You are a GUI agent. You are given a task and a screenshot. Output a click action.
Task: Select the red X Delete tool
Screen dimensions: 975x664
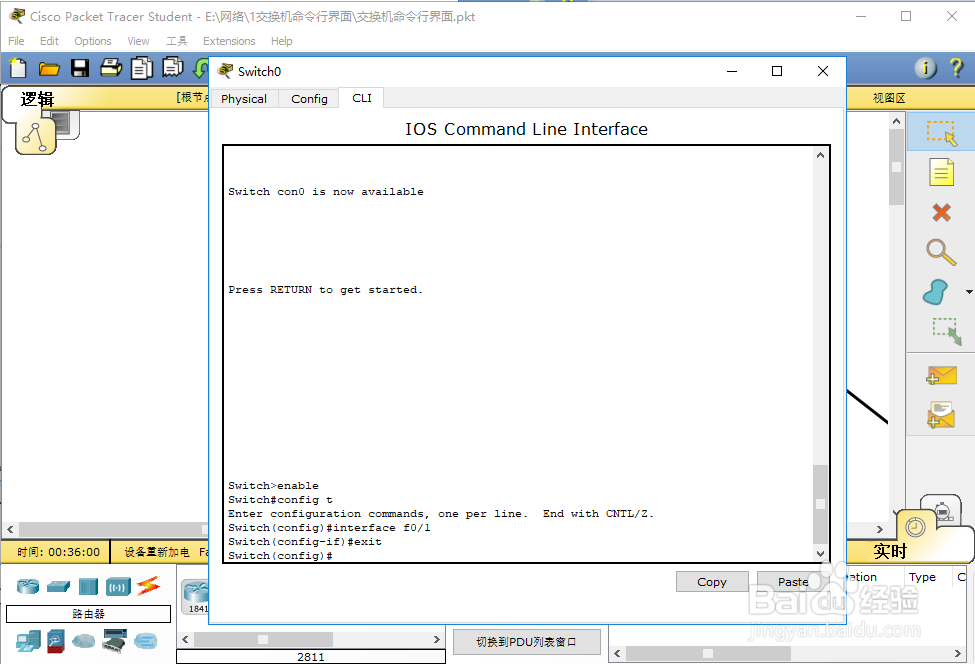(941, 213)
